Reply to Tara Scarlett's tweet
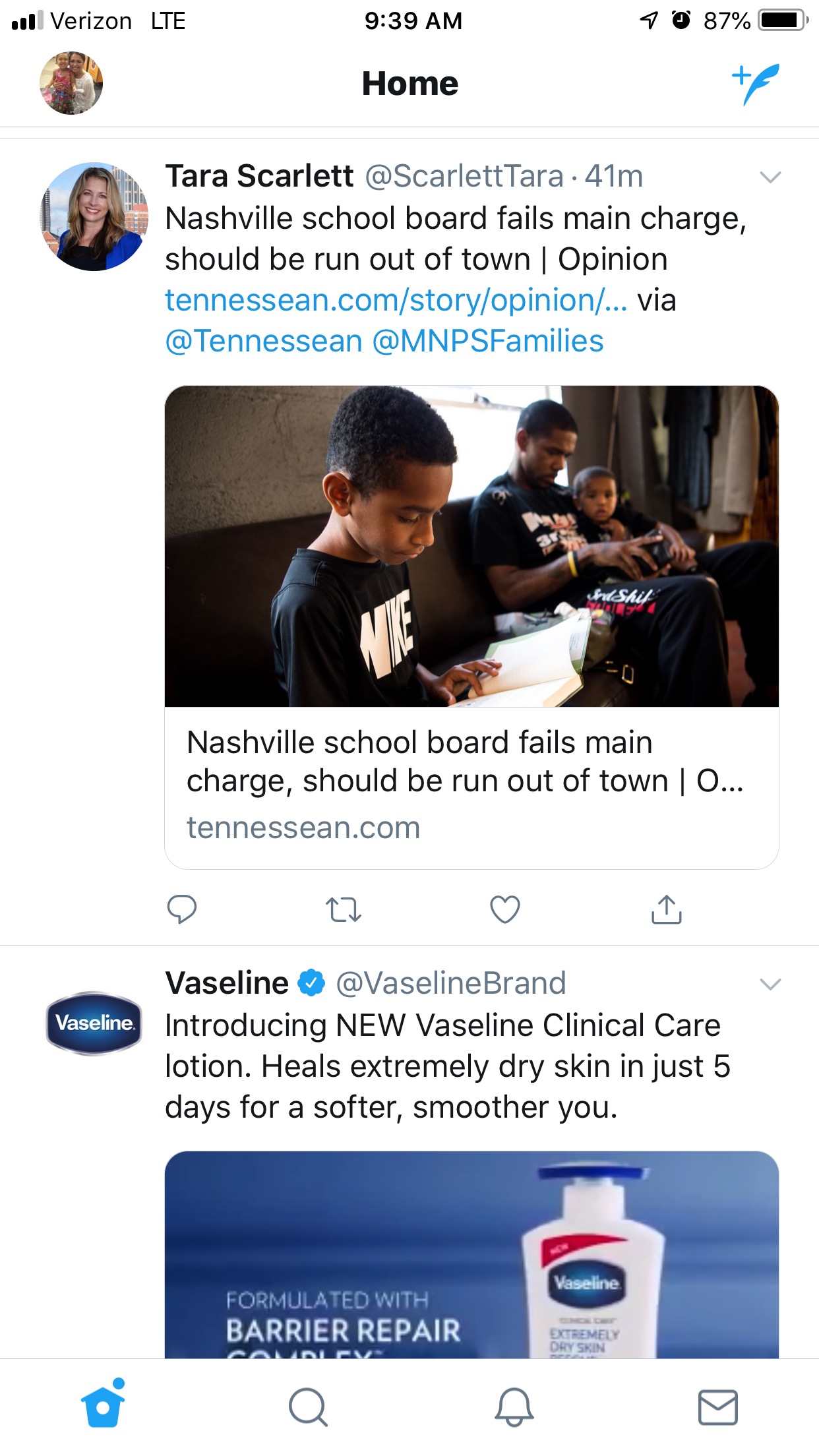The height and width of the screenshot is (1456, 819). (x=182, y=909)
